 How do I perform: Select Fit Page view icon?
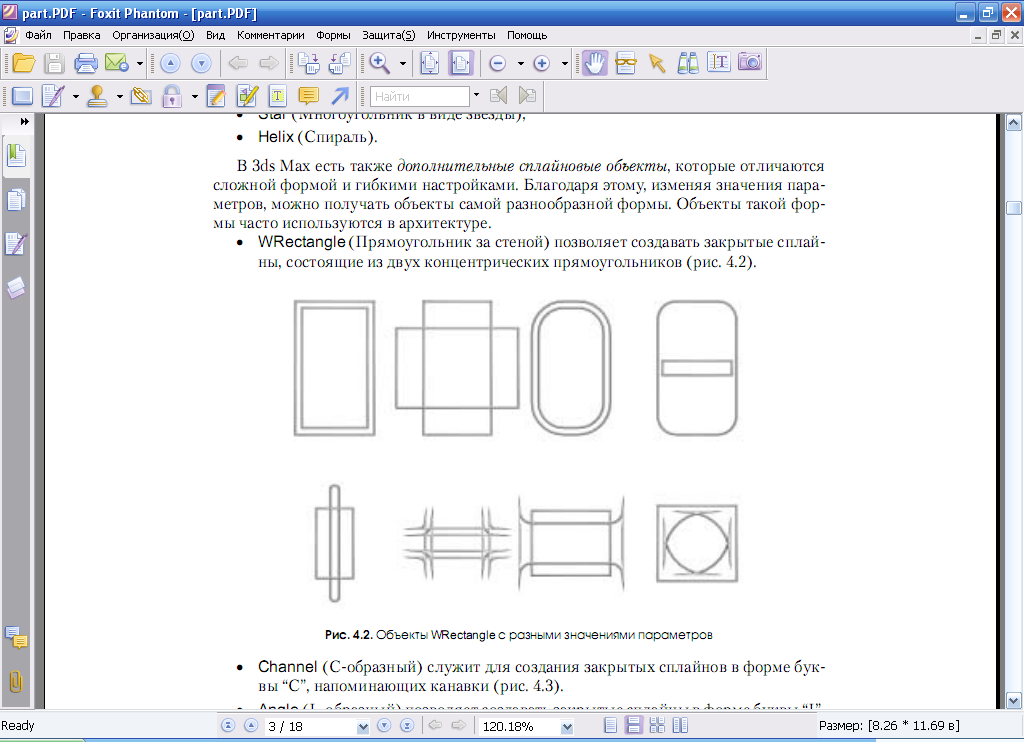pyautogui.click(x=430, y=63)
